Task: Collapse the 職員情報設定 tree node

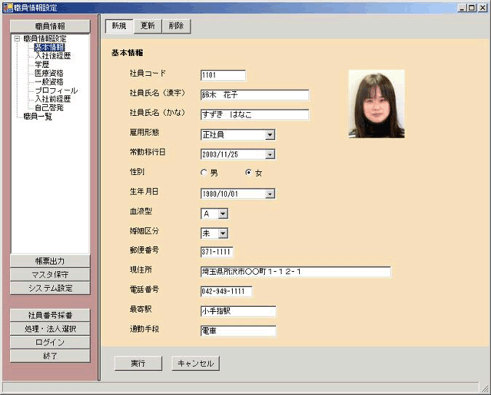Action: pos(17,39)
